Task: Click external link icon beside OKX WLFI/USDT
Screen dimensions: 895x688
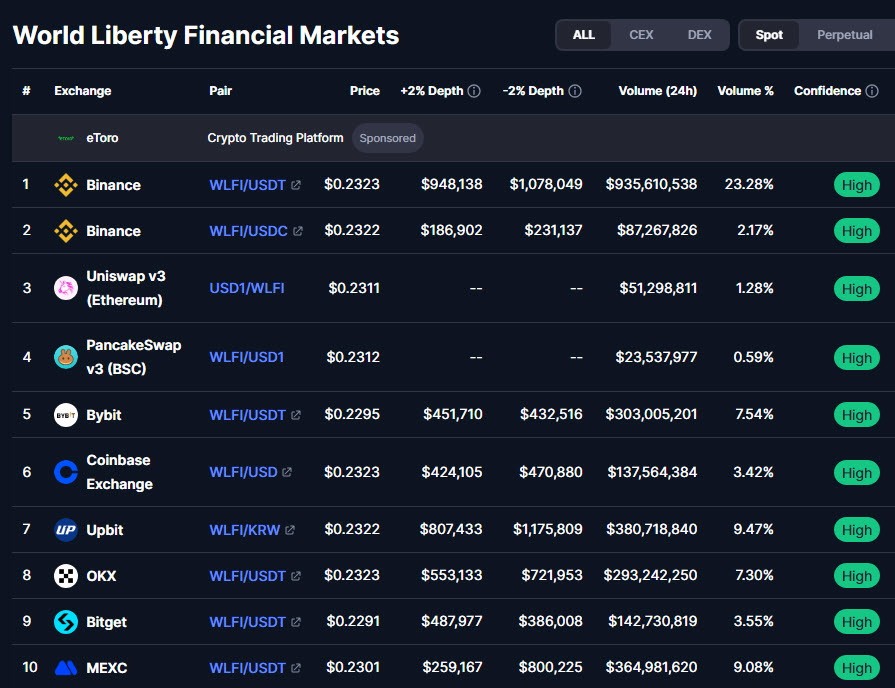Action: 296,576
